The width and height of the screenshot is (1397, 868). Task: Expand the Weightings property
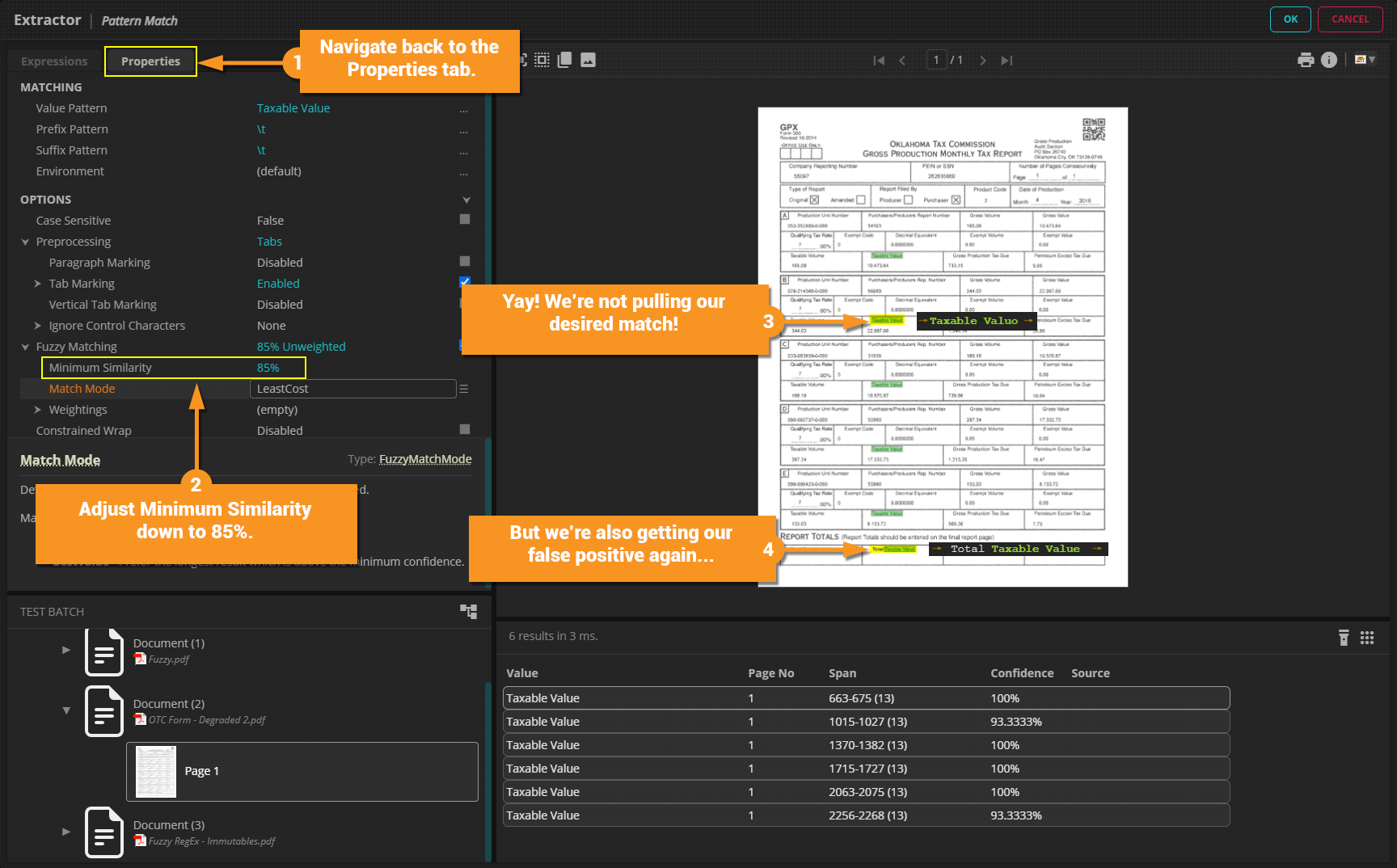click(x=38, y=410)
